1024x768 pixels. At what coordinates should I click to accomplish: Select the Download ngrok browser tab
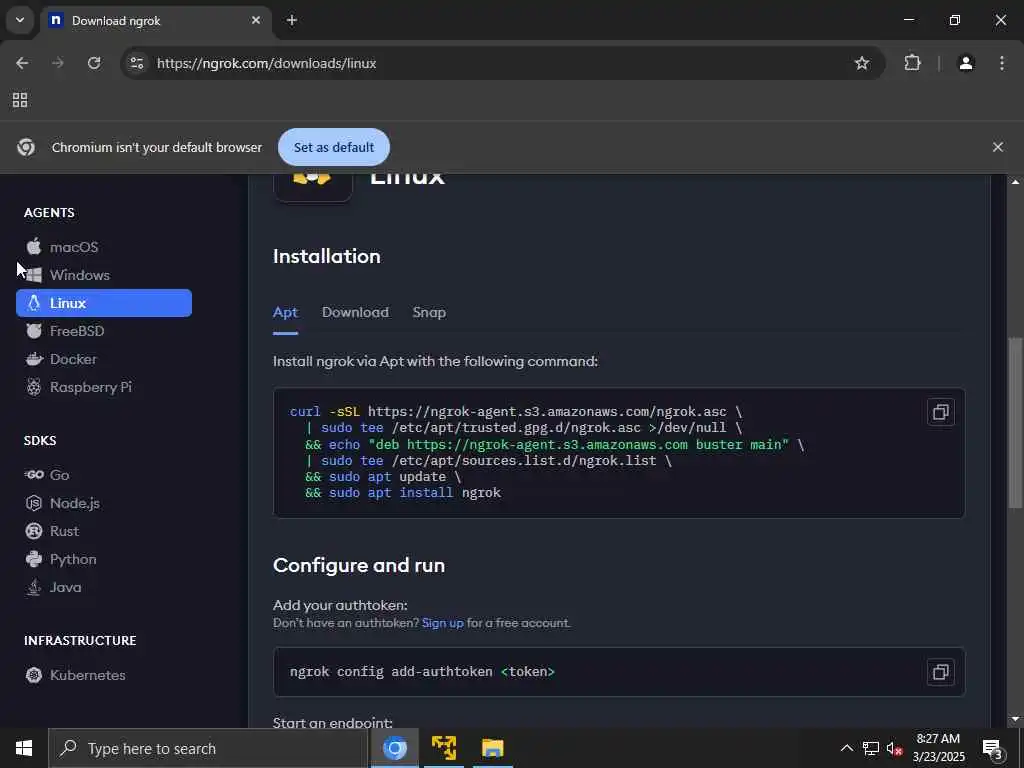[156, 21]
